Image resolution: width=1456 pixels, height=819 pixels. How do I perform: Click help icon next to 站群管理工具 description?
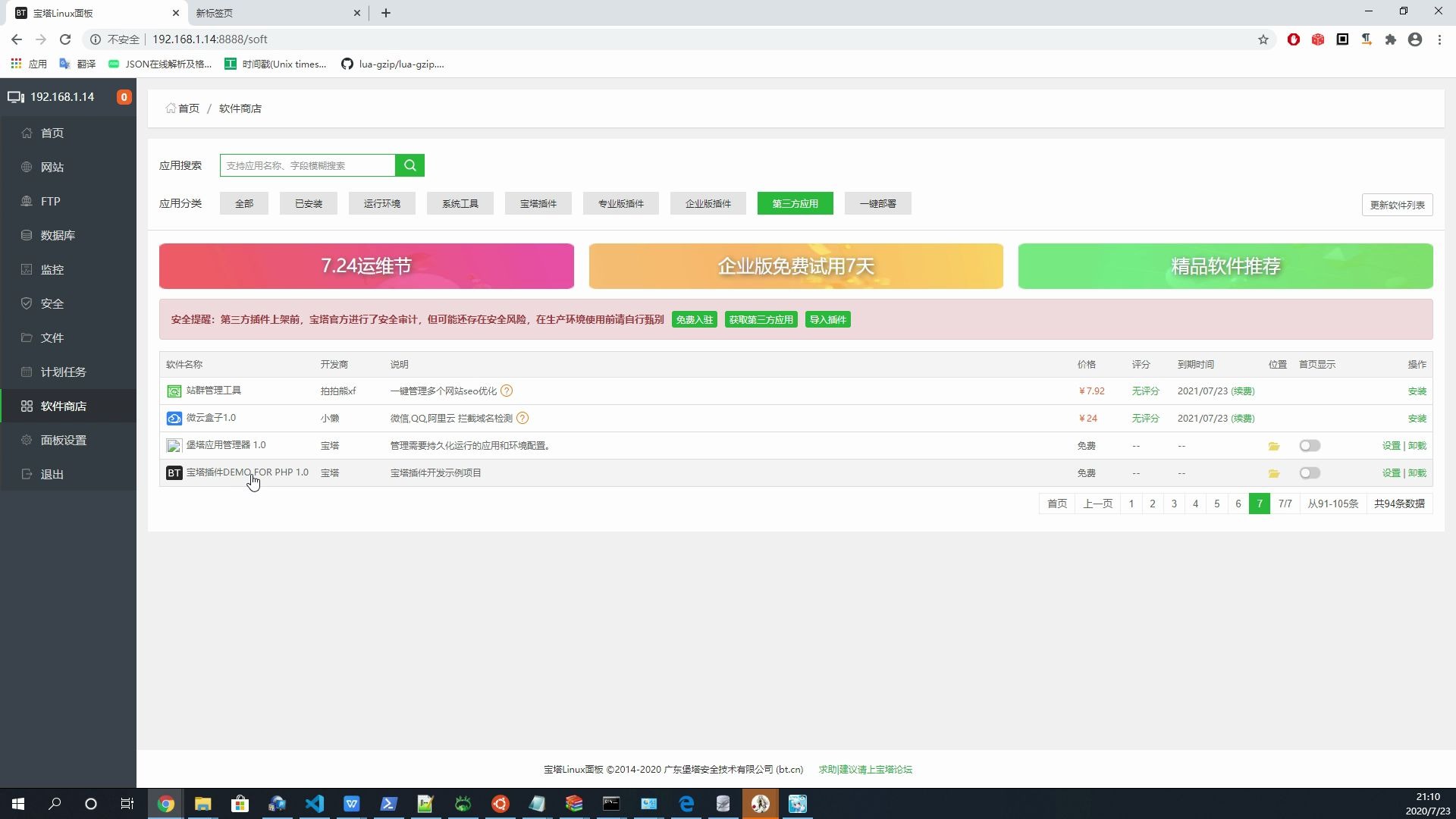pyautogui.click(x=507, y=391)
